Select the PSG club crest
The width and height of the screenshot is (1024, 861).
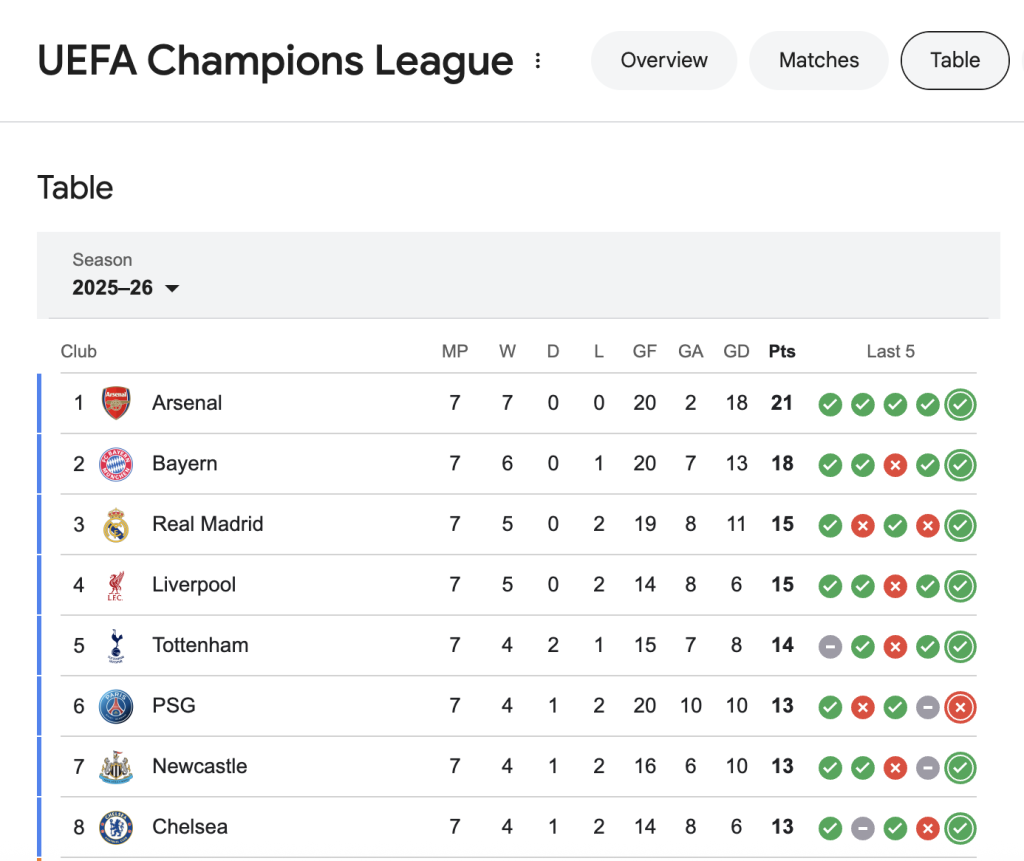click(115, 706)
